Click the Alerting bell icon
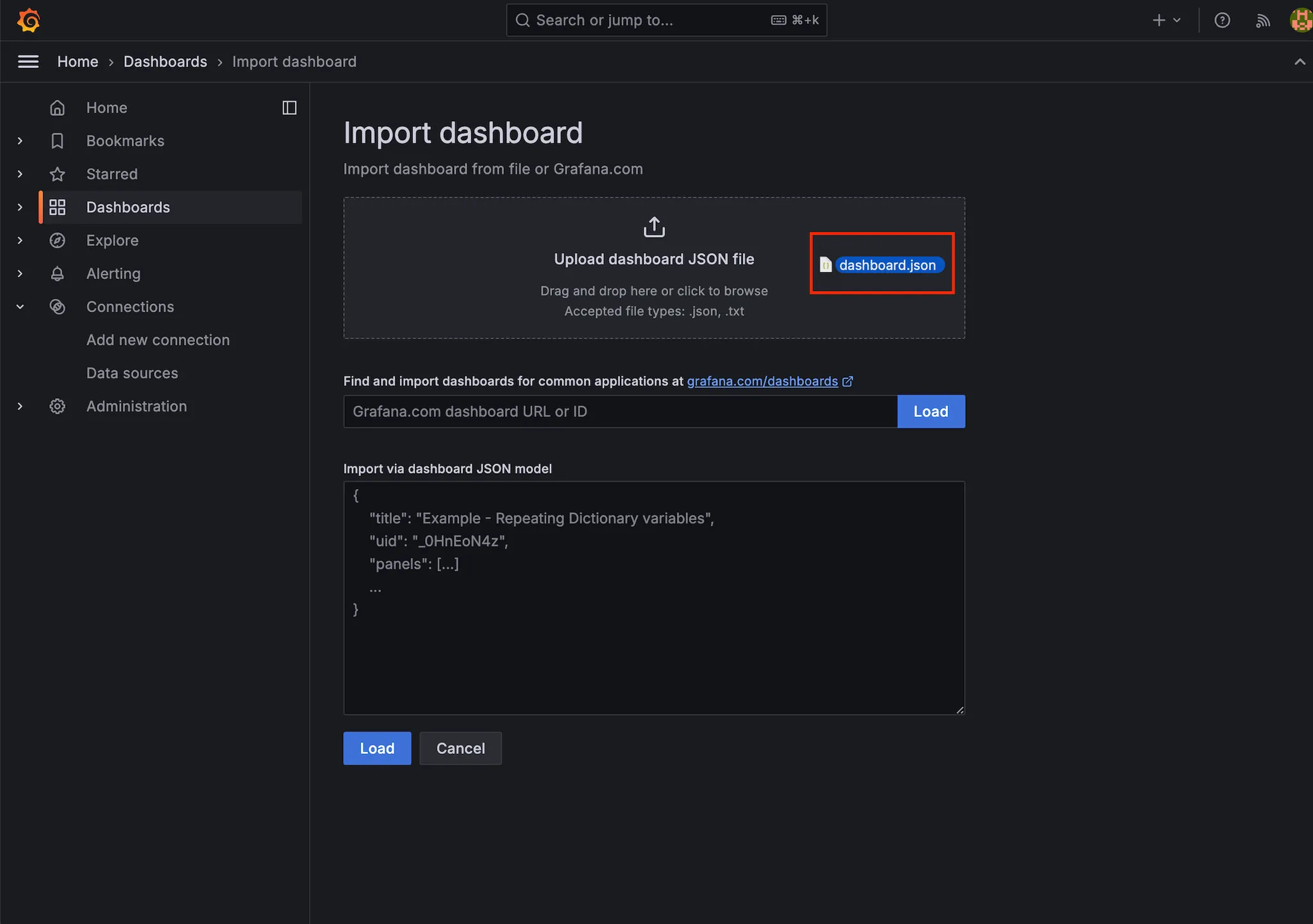 (57, 274)
